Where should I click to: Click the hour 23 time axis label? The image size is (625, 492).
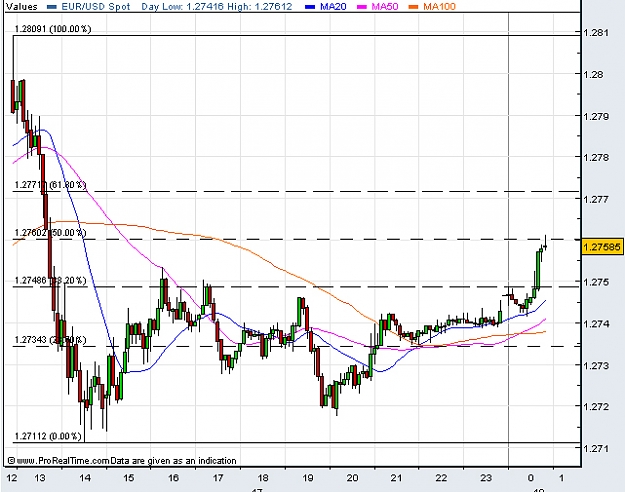pos(486,477)
